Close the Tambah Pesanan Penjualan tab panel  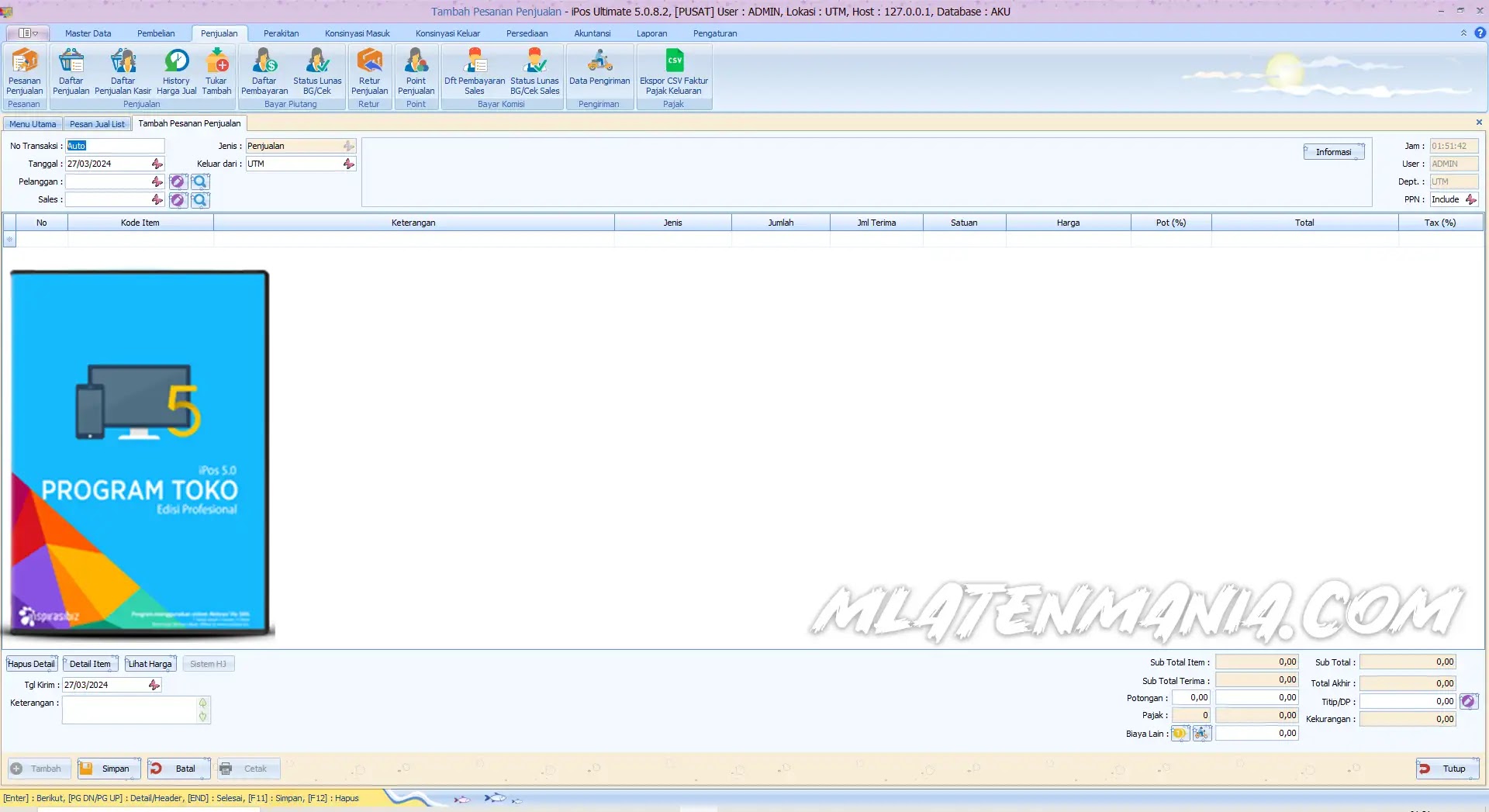(x=1479, y=123)
